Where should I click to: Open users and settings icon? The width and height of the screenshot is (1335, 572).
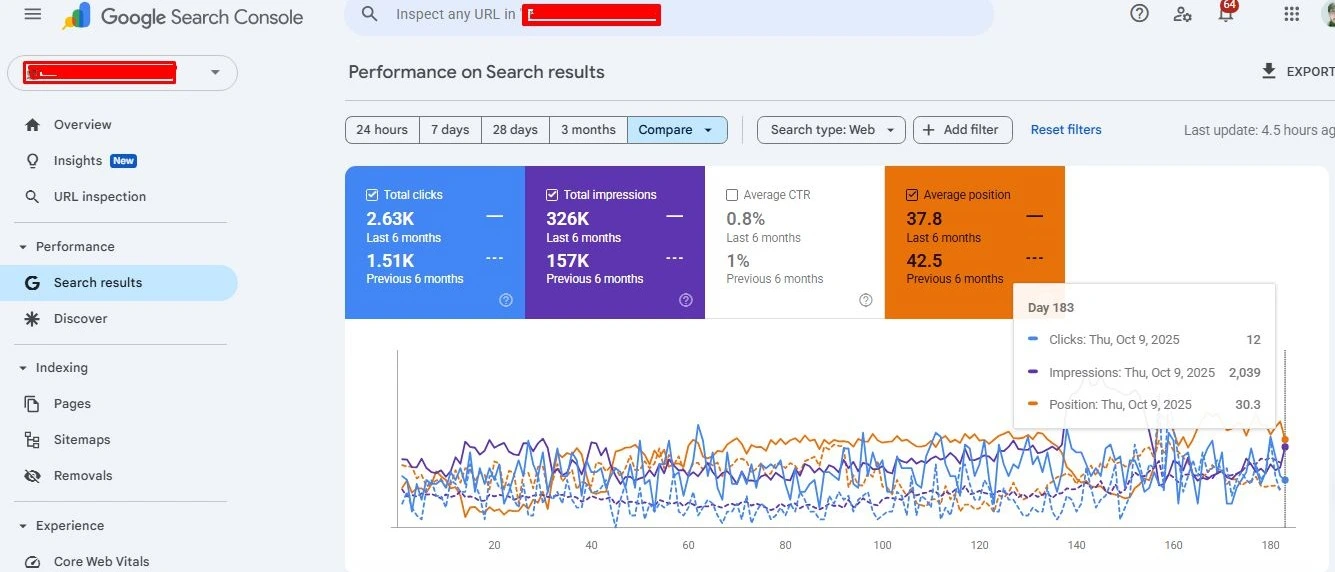(x=1183, y=14)
